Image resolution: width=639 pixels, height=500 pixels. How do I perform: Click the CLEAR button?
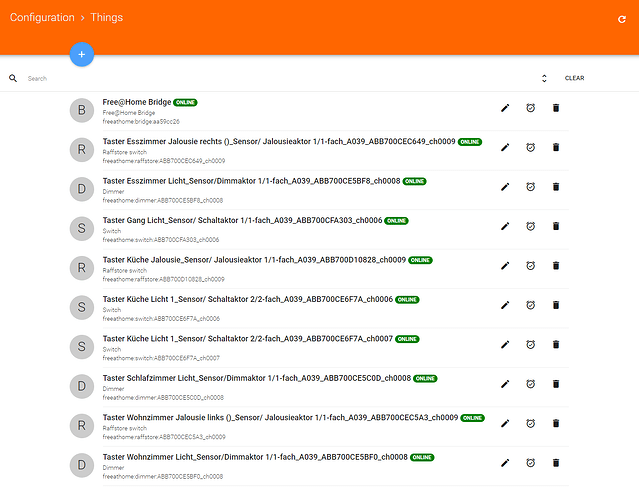pos(574,78)
